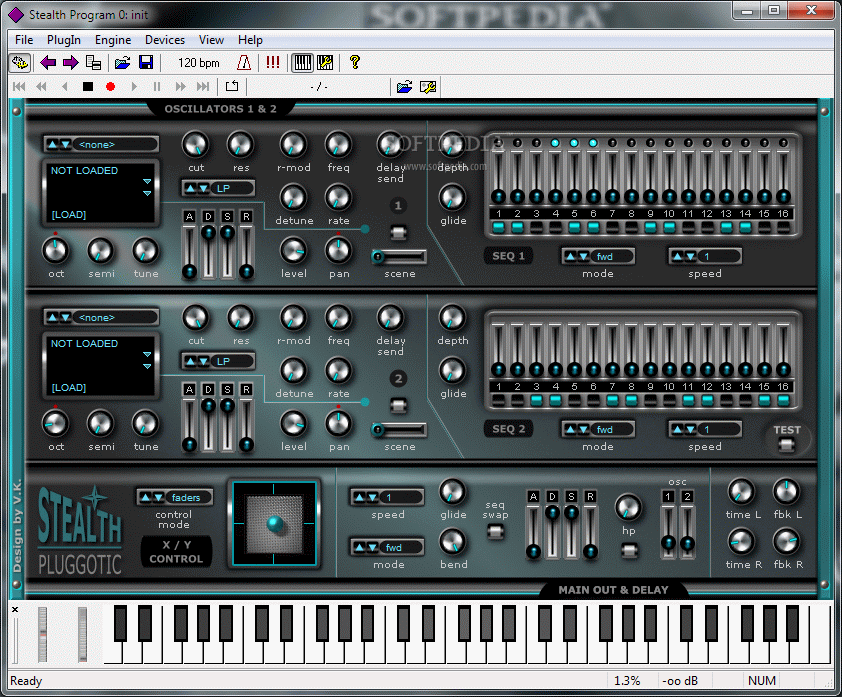Click the play triangle in transport bar
The height and width of the screenshot is (697, 842).
(134, 86)
